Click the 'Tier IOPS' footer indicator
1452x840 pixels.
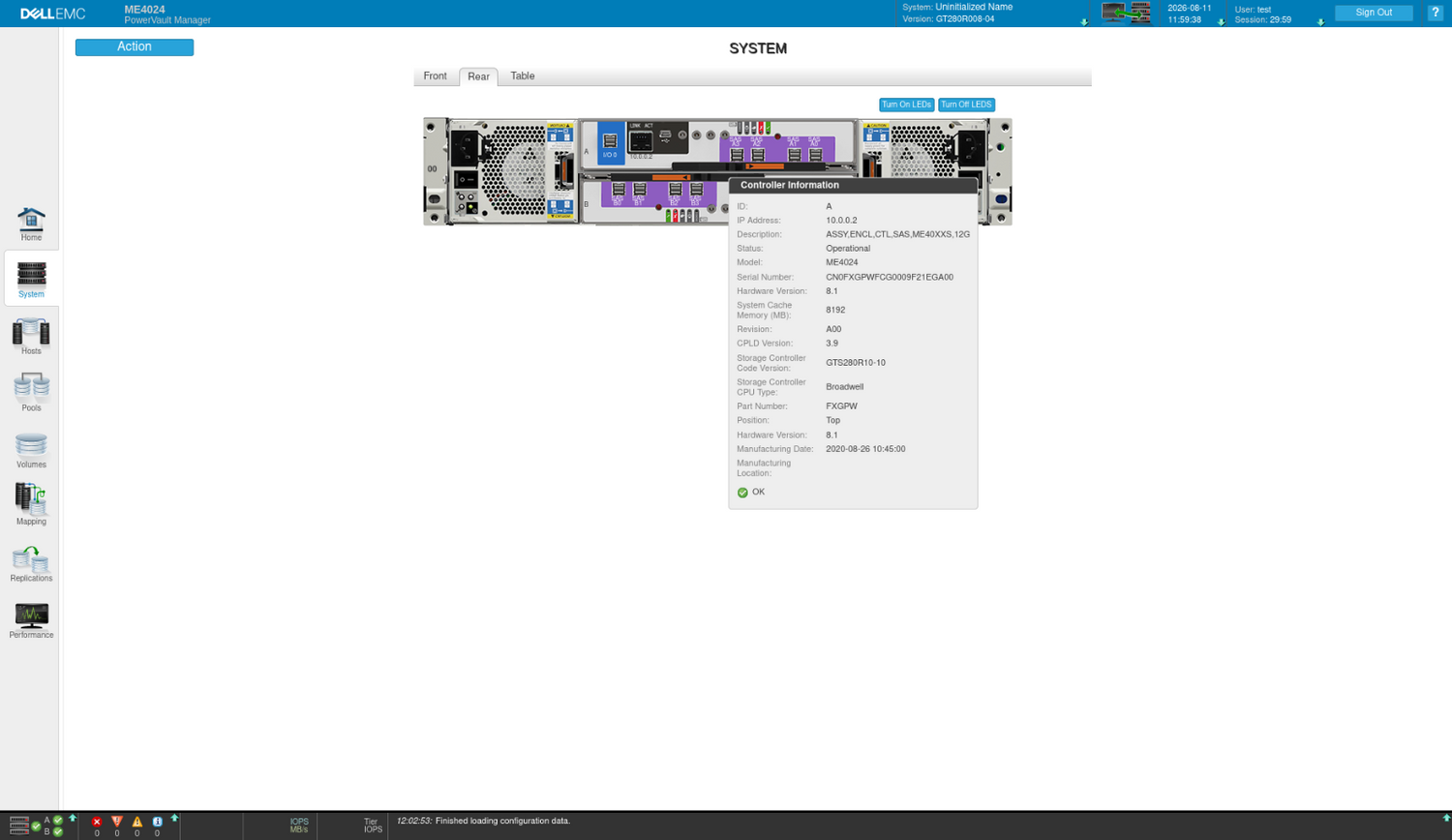(x=373, y=825)
